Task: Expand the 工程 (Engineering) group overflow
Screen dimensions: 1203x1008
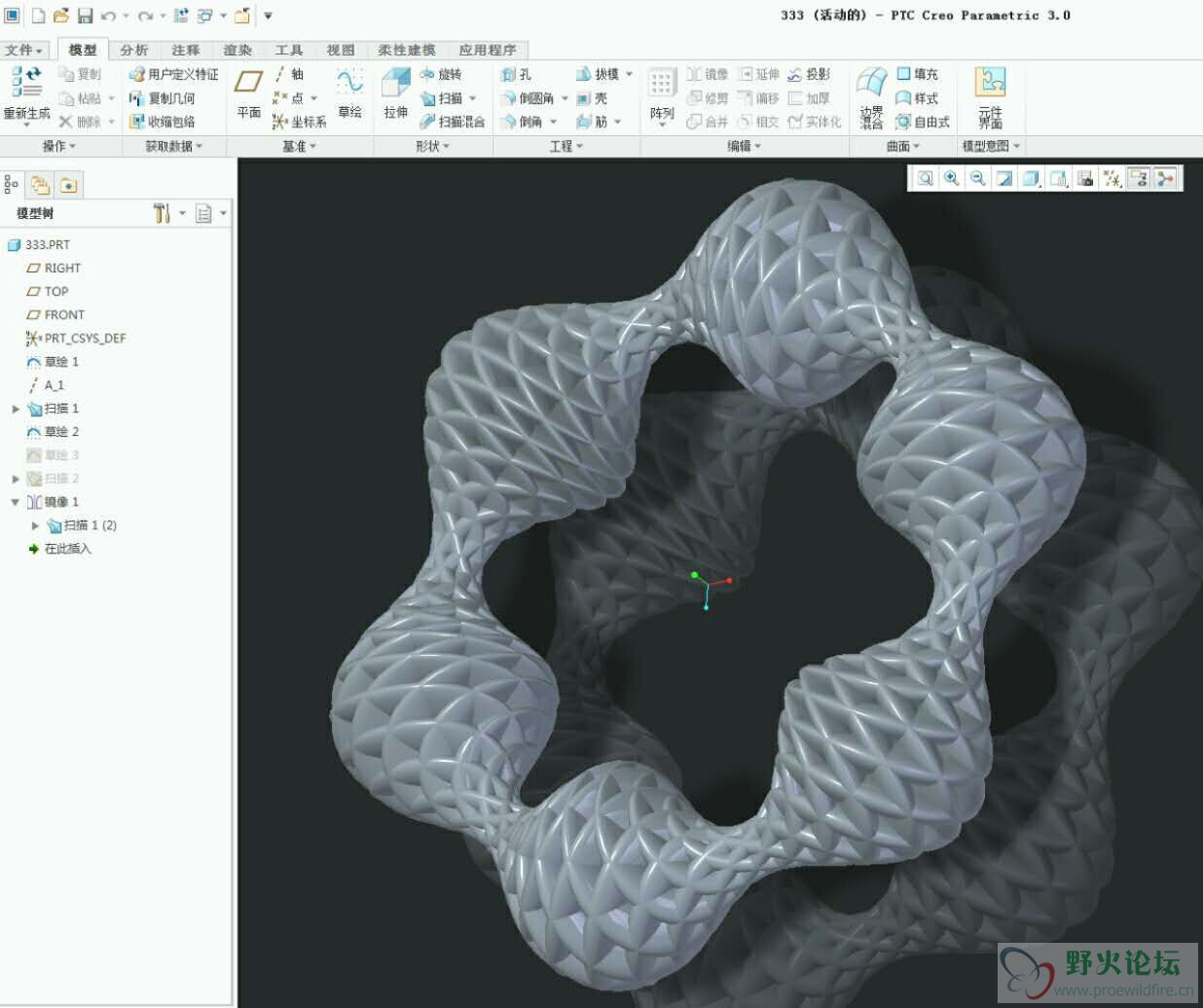Action: click(566, 146)
